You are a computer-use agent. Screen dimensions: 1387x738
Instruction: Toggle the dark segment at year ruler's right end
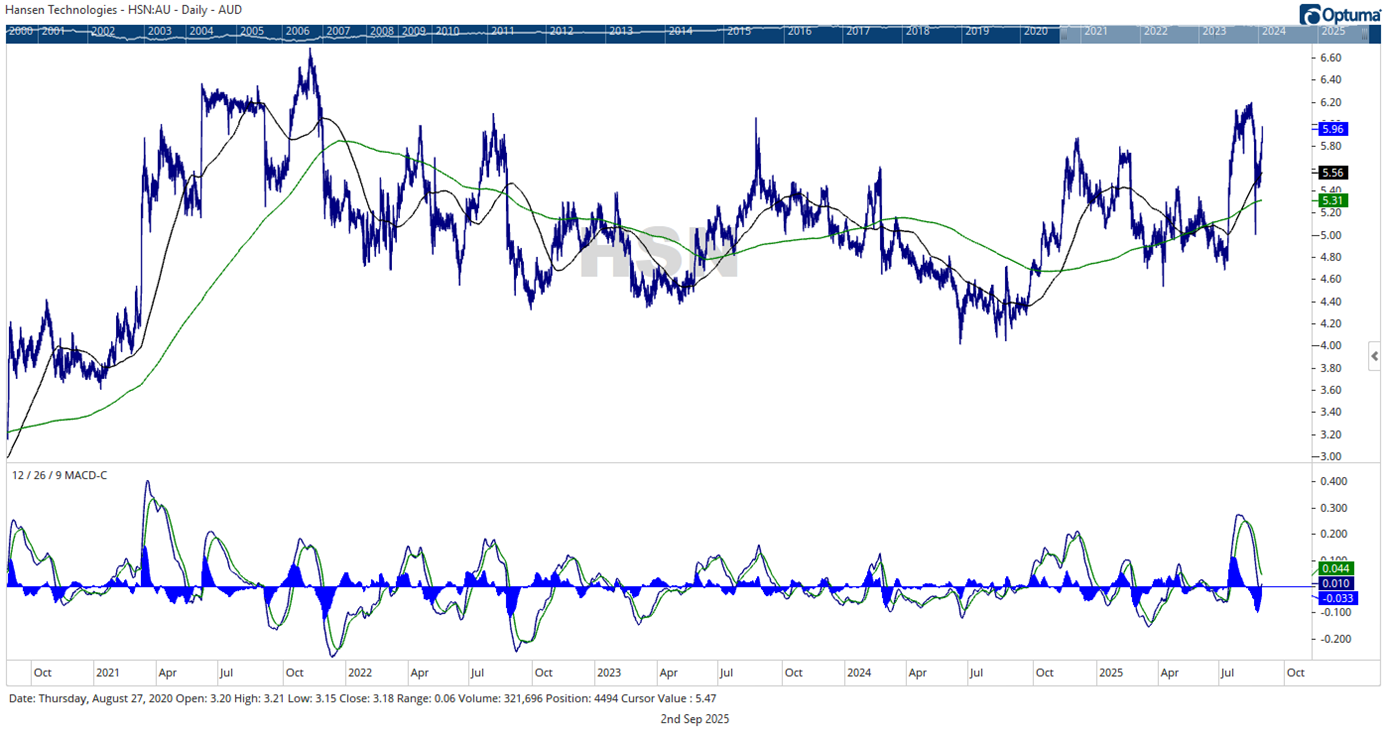click(1375, 33)
